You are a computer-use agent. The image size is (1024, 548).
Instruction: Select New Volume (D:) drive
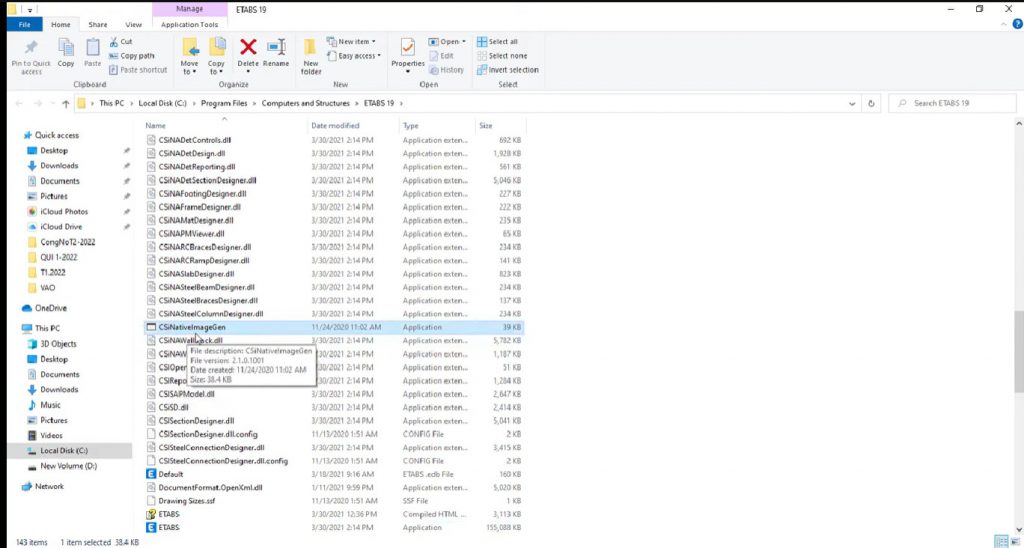click(x=68, y=466)
